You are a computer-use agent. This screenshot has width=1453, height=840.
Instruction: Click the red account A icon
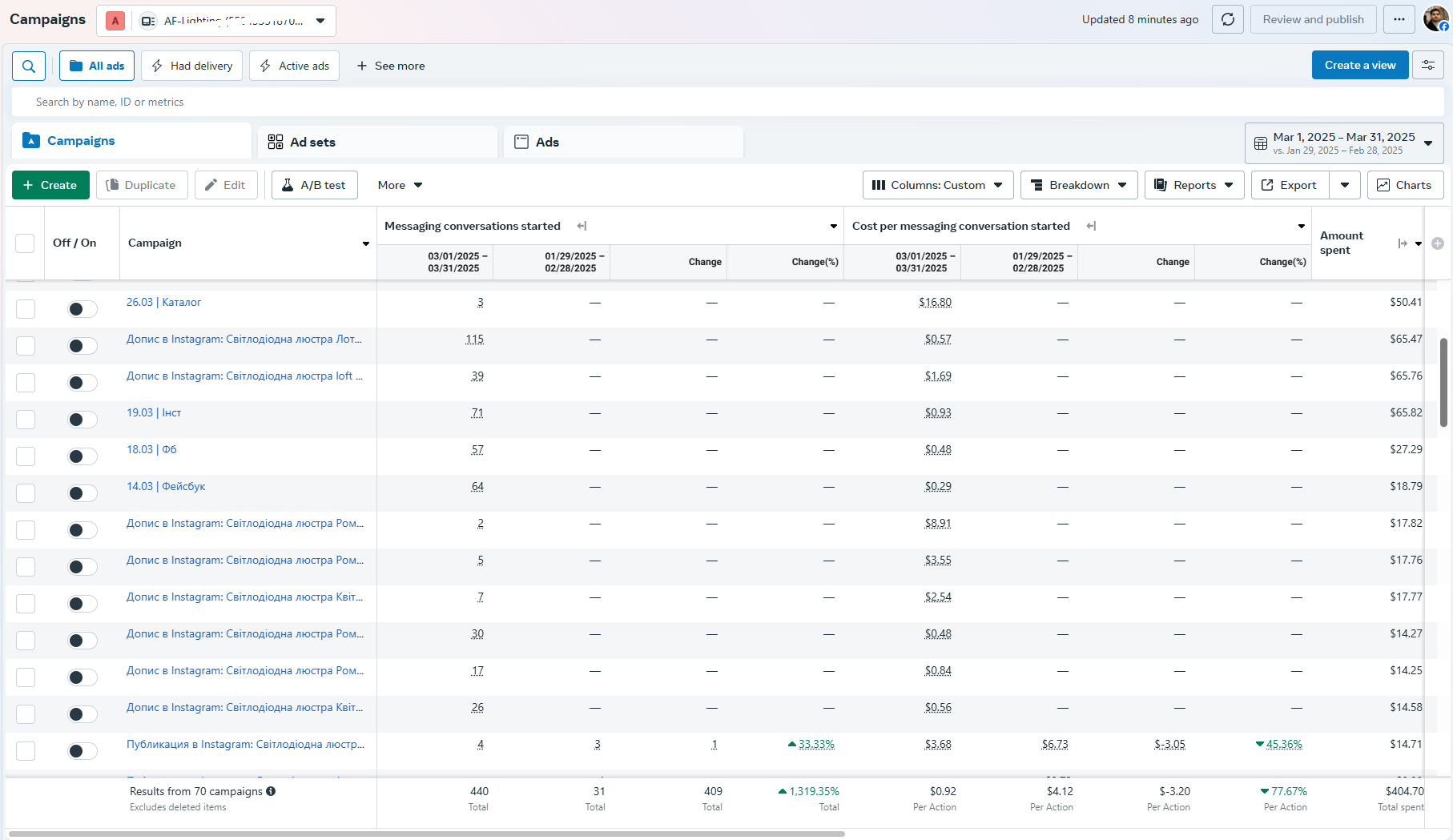[115, 21]
